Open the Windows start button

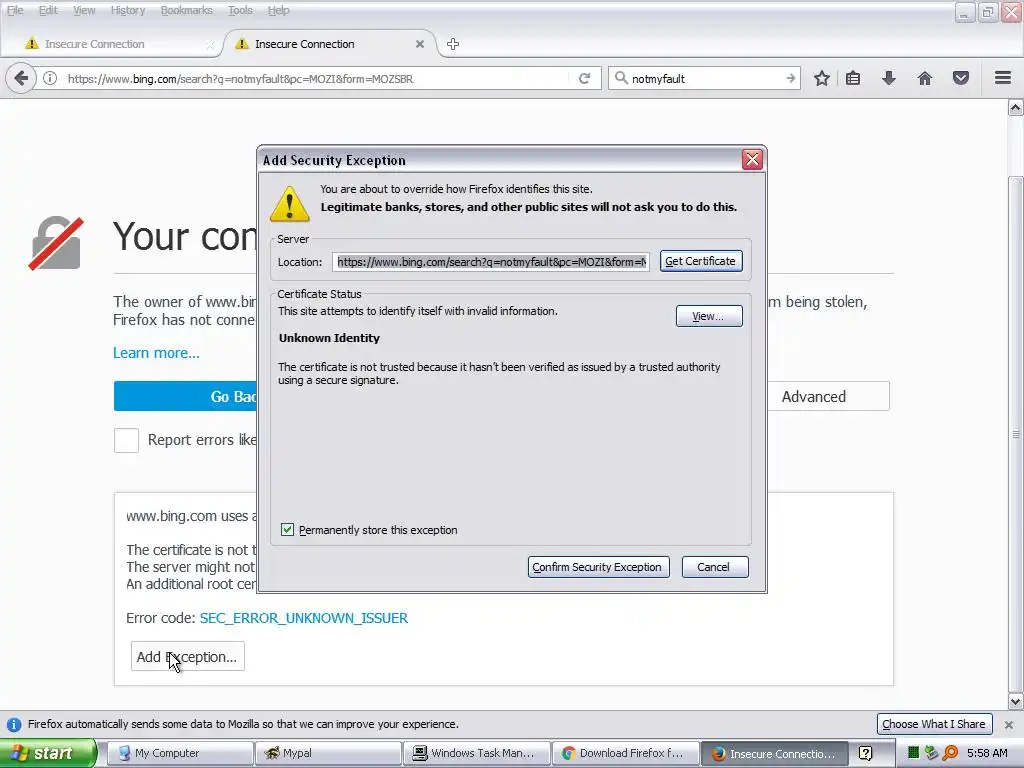[x=48, y=753]
